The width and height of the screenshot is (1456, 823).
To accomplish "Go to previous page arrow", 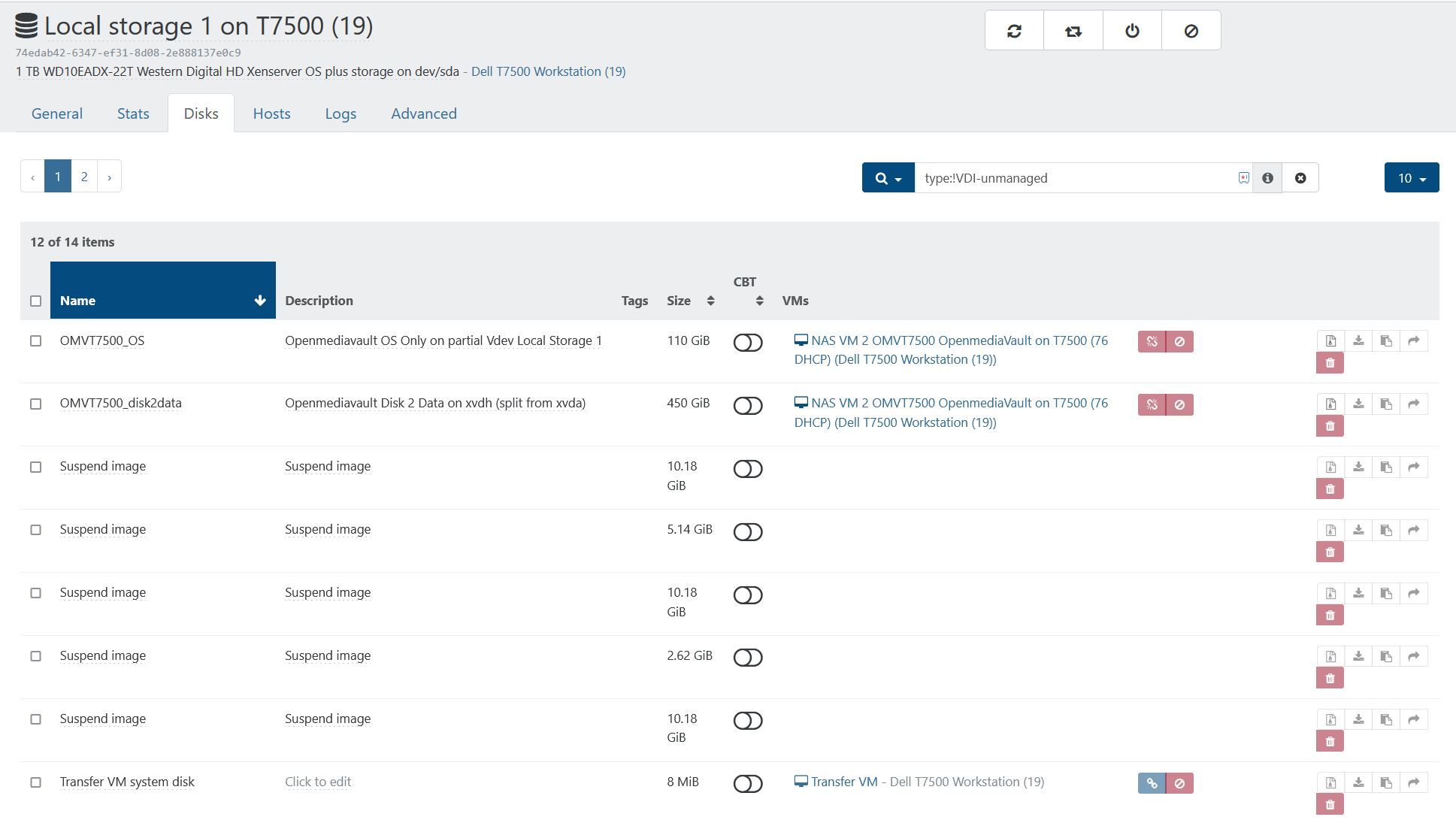I will pos(32,177).
